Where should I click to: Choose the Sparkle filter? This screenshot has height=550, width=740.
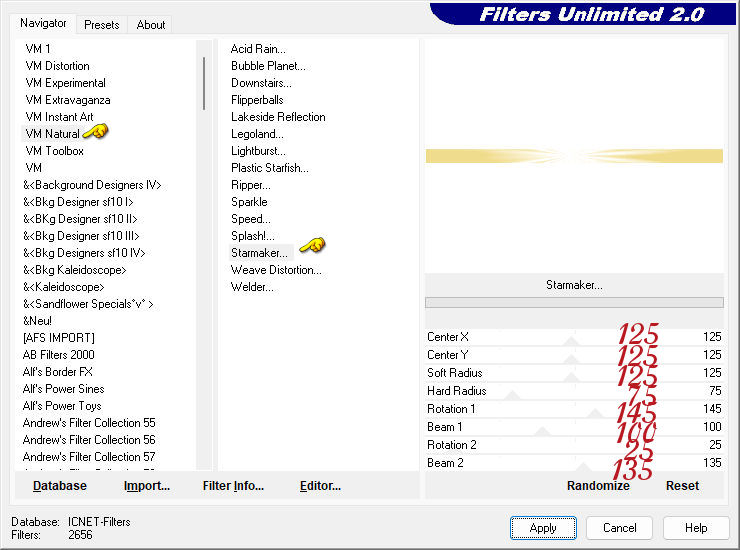coord(249,202)
